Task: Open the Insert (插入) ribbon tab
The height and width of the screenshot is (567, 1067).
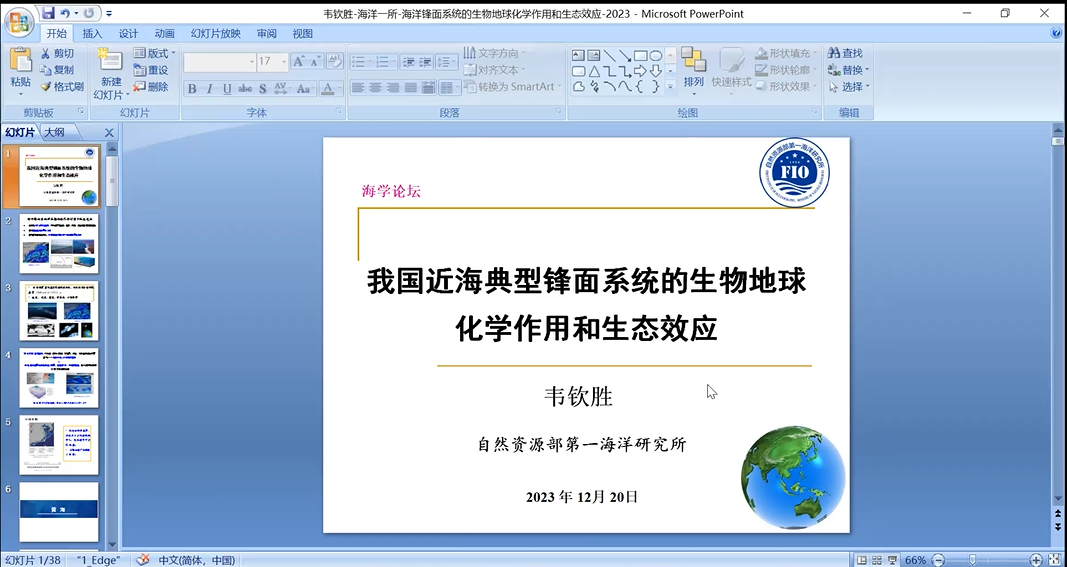Action: [x=92, y=33]
